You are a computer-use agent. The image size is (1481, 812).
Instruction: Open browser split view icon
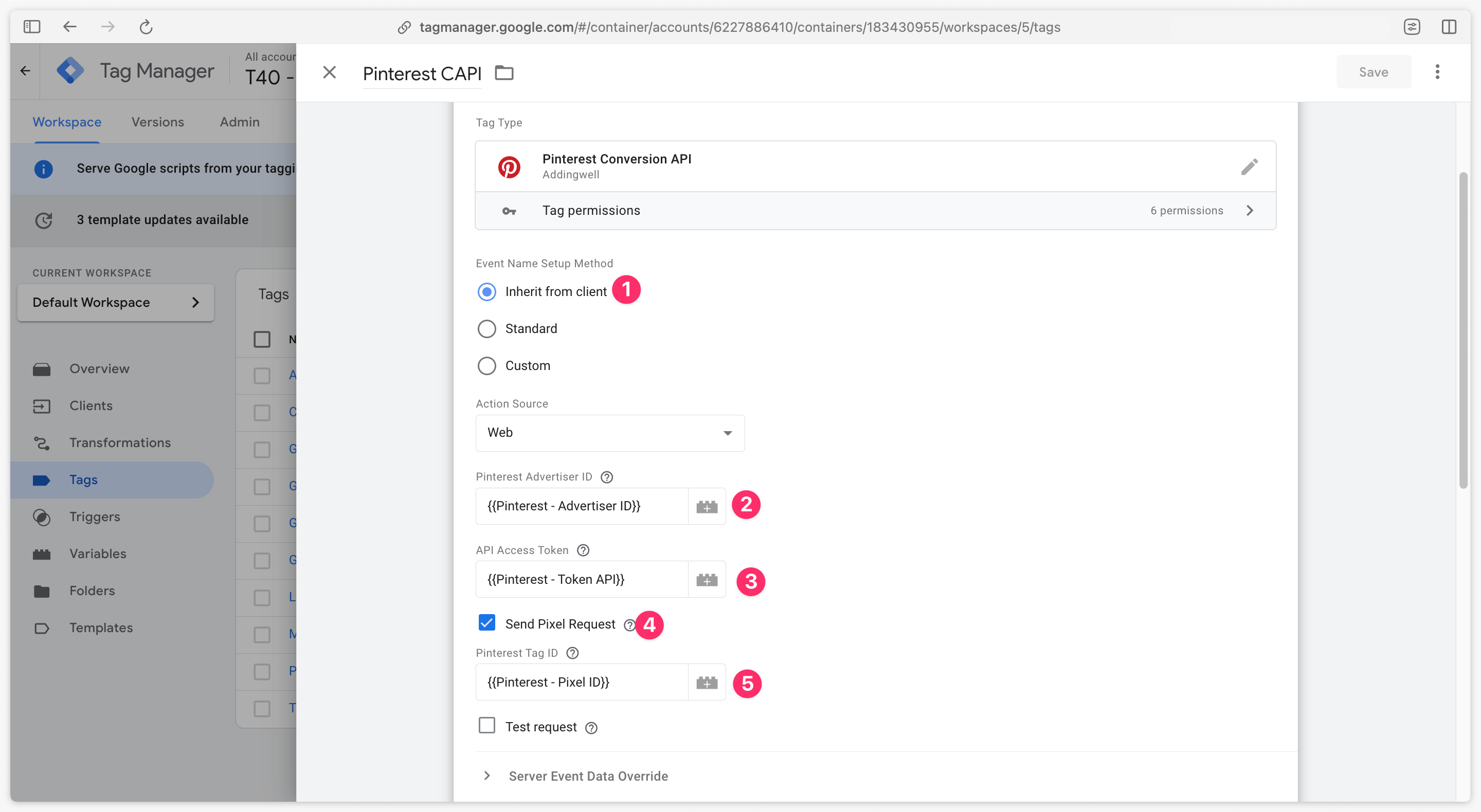click(1448, 26)
